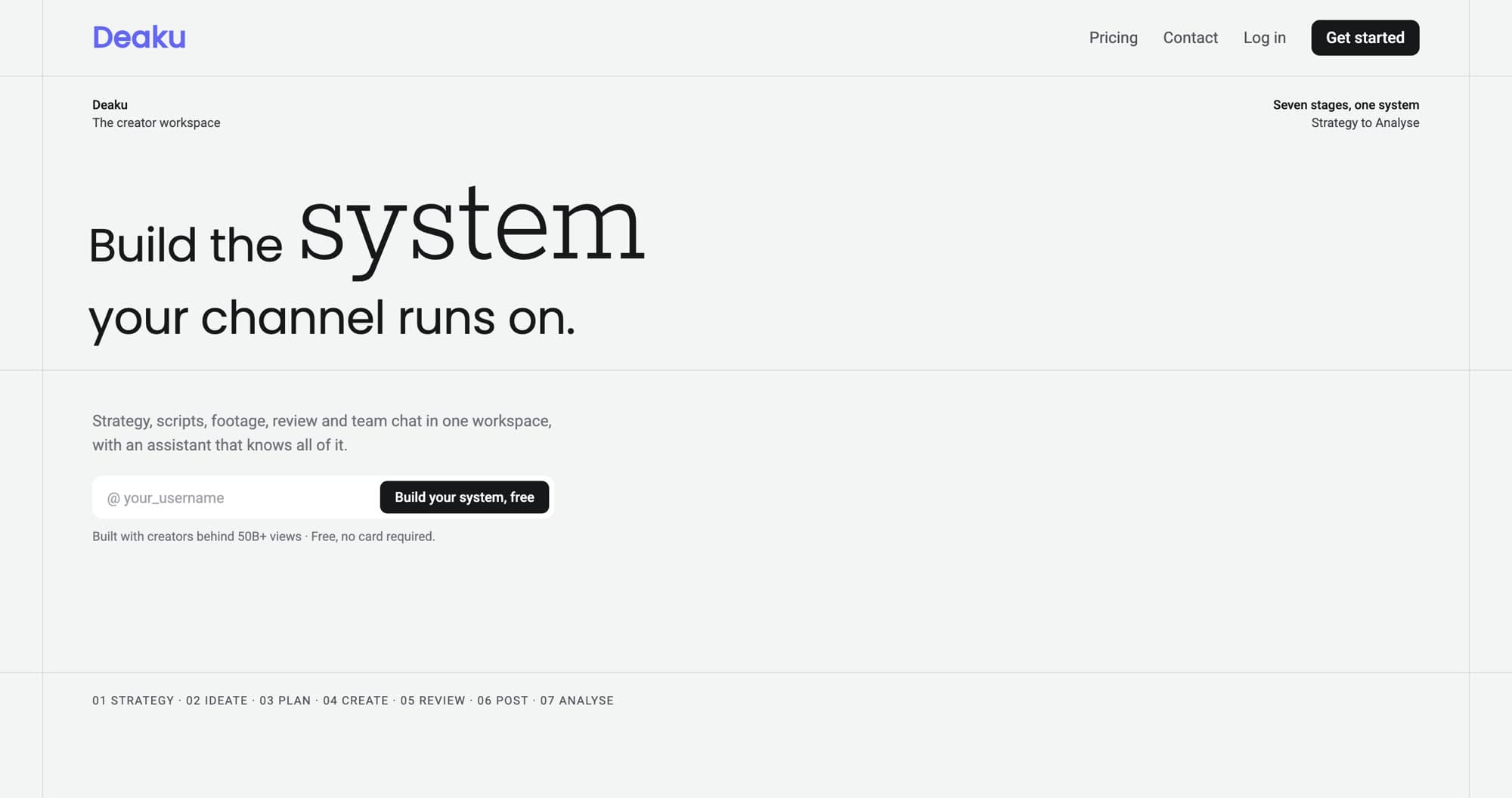The height and width of the screenshot is (798, 1512).
Task: Click the 'Seven stages, one system' text
Action: (1346, 105)
